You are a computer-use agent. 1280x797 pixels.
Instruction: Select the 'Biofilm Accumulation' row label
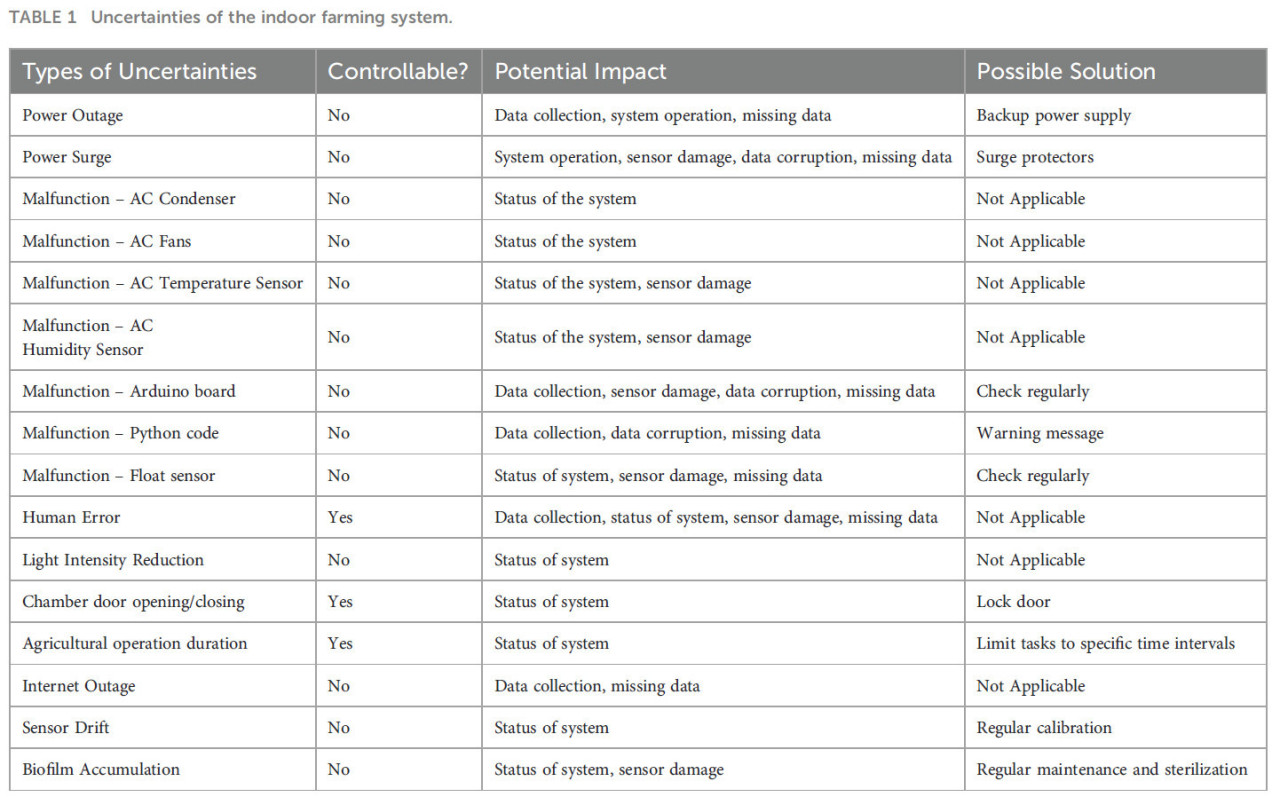(101, 770)
